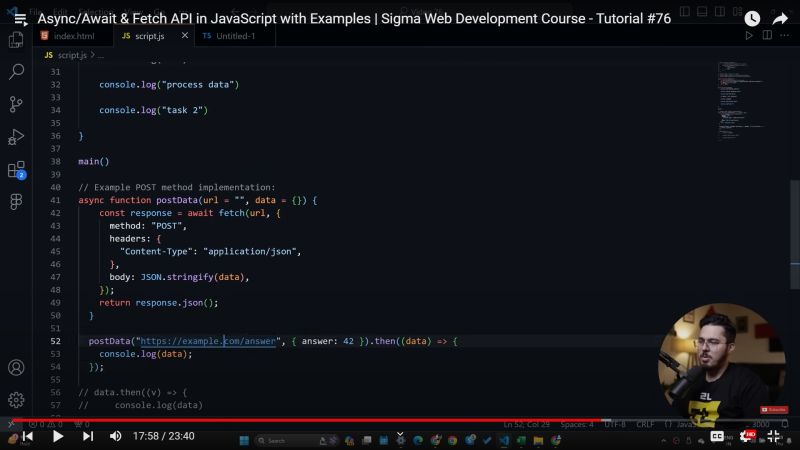800x450 pixels.
Task: Play the video
Action: click(x=58, y=436)
